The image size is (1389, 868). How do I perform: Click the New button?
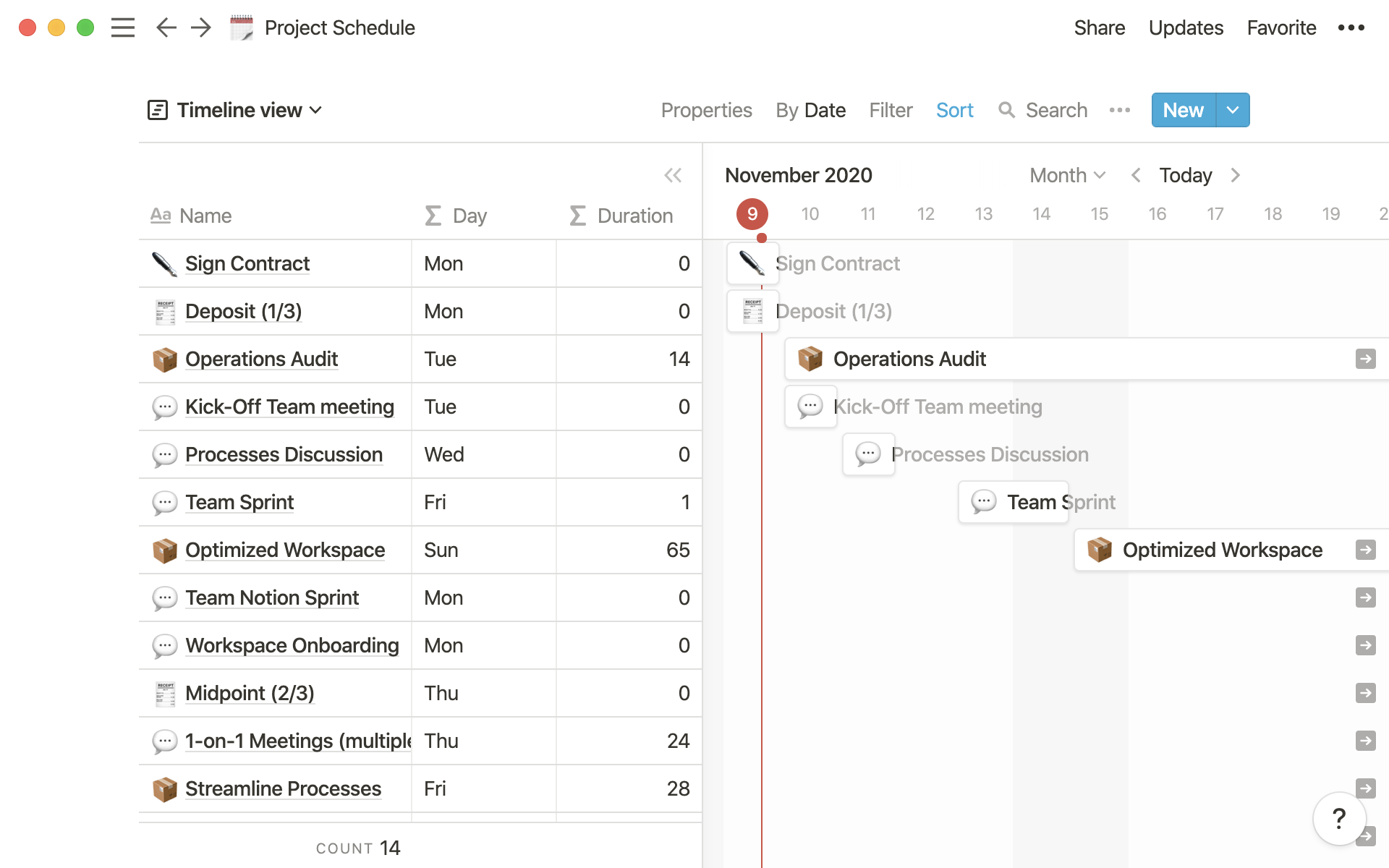point(1183,109)
